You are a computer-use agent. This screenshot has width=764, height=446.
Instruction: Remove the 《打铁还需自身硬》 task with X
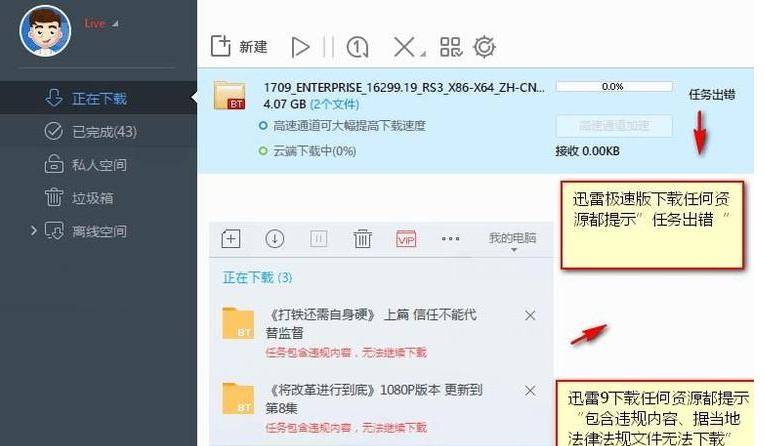point(530,315)
